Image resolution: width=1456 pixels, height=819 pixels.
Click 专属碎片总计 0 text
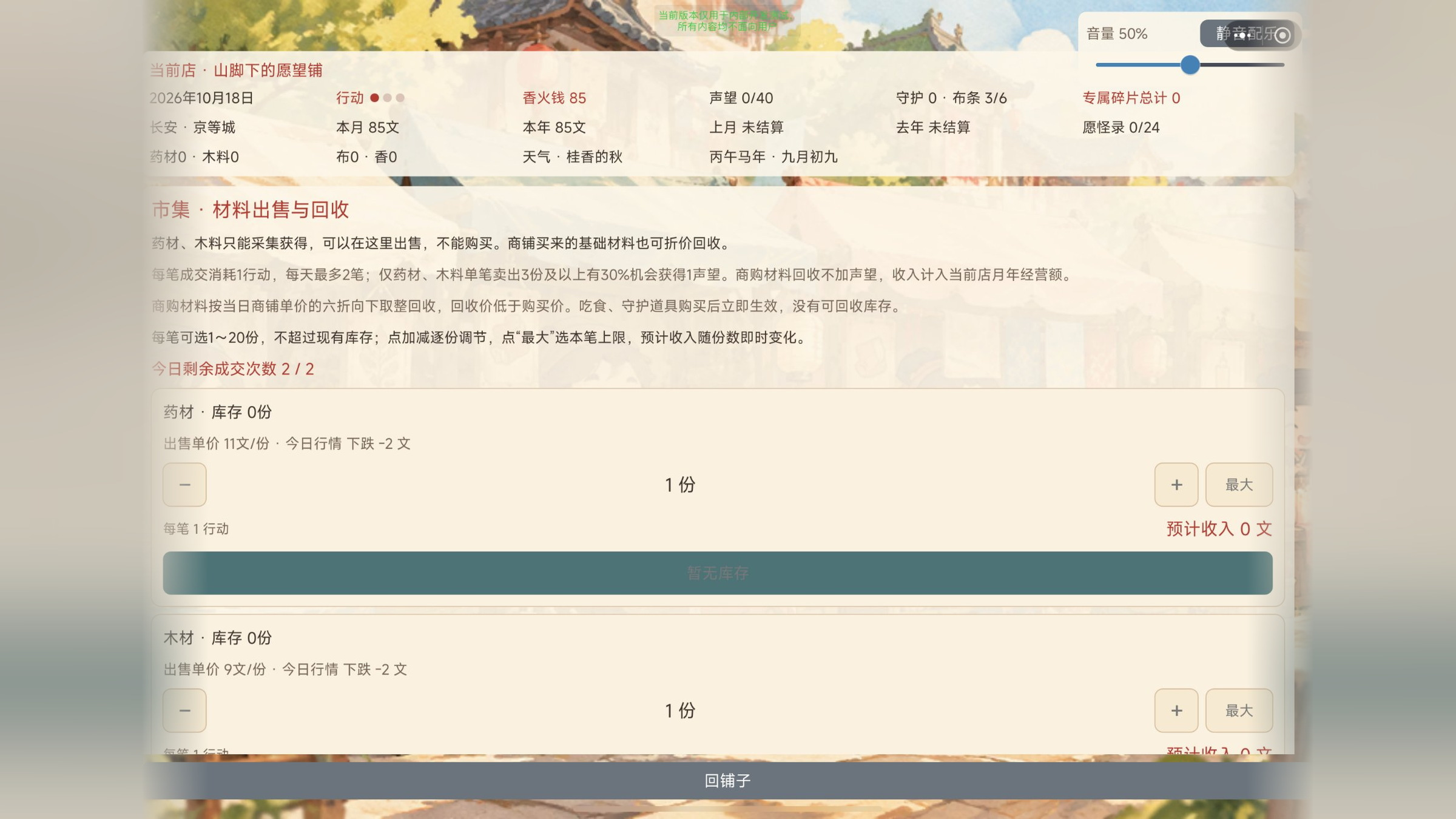click(1131, 98)
